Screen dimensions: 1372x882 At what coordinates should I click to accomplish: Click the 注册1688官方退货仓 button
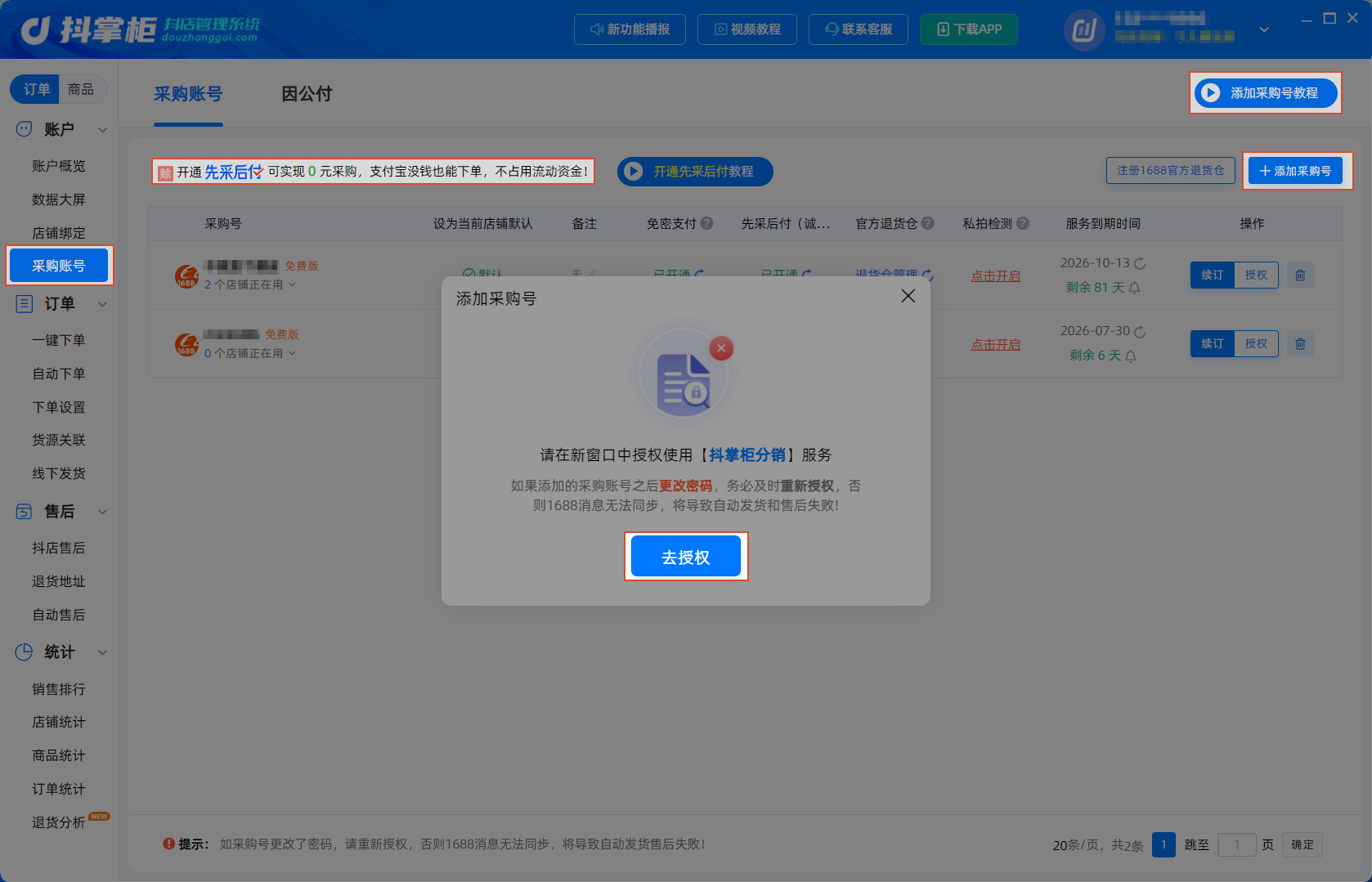(x=1171, y=170)
